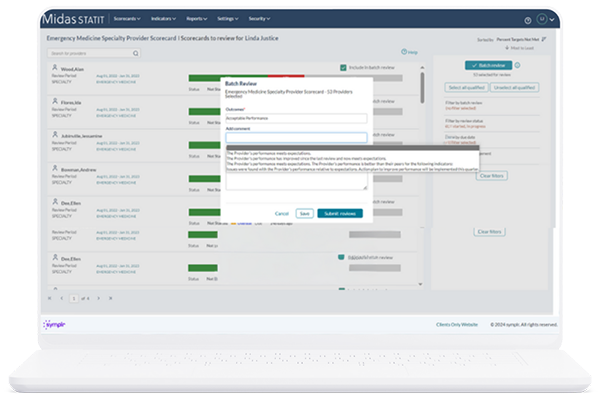Click Bowman, Andrew's green progress bar

[204, 179]
